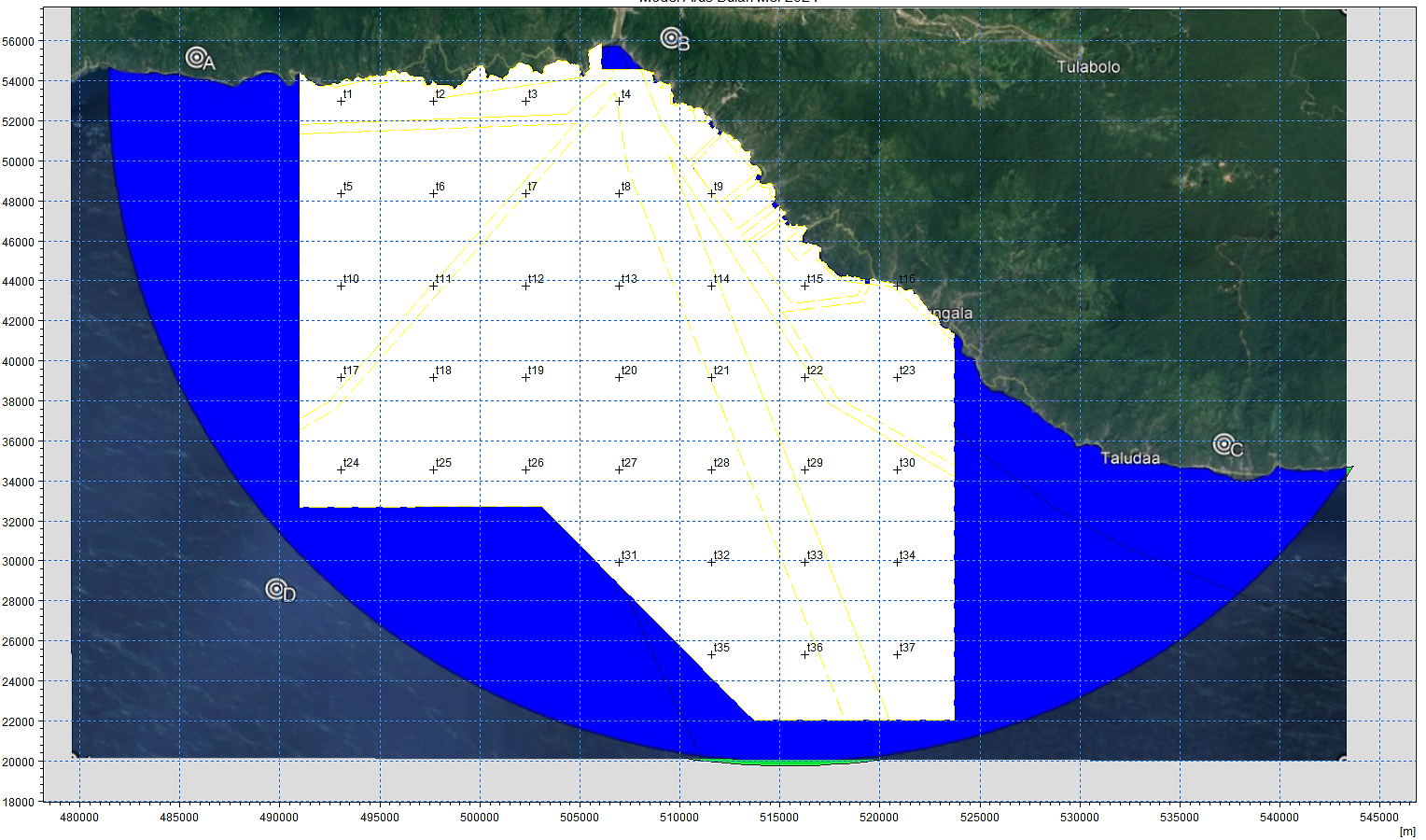
Task: Click the t20 station cross marker
Action: click(x=619, y=376)
